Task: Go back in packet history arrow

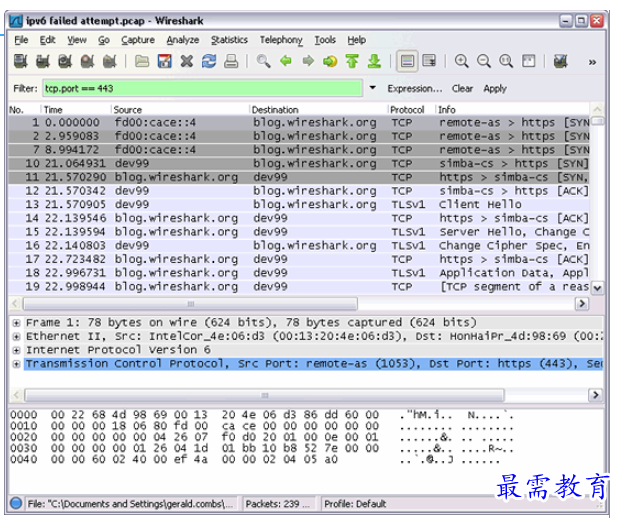Action: pos(286,61)
